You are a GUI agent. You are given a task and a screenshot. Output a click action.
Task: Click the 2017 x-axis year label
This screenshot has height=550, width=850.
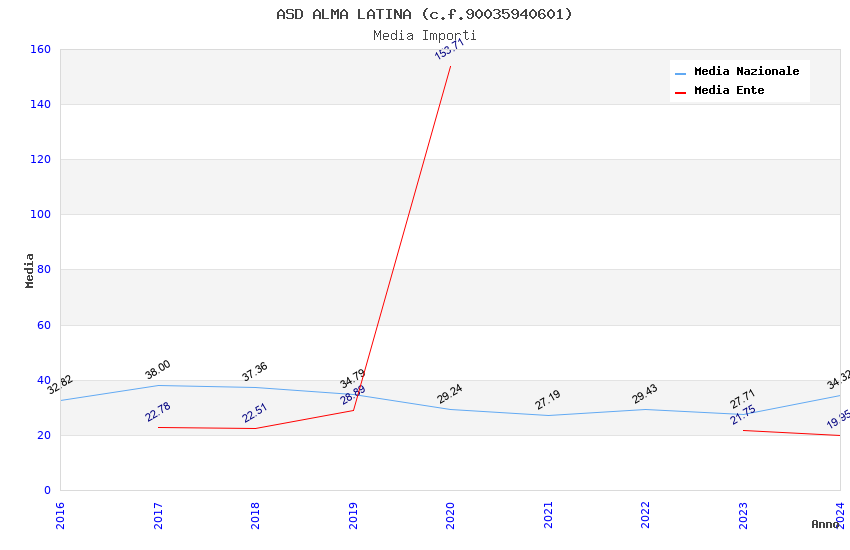pyautogui.click(x=158, y=515)
